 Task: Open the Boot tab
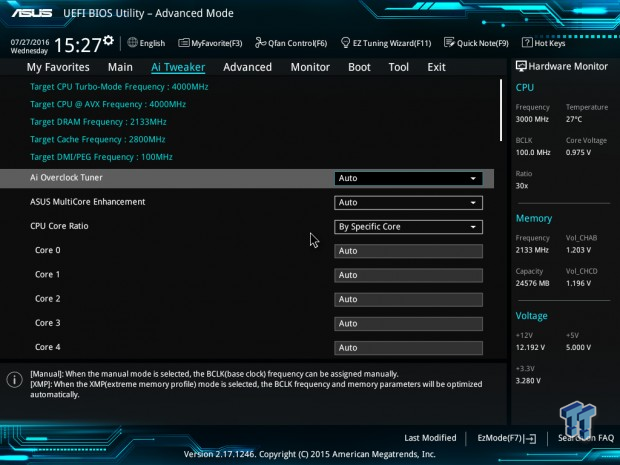pos(359,67)
